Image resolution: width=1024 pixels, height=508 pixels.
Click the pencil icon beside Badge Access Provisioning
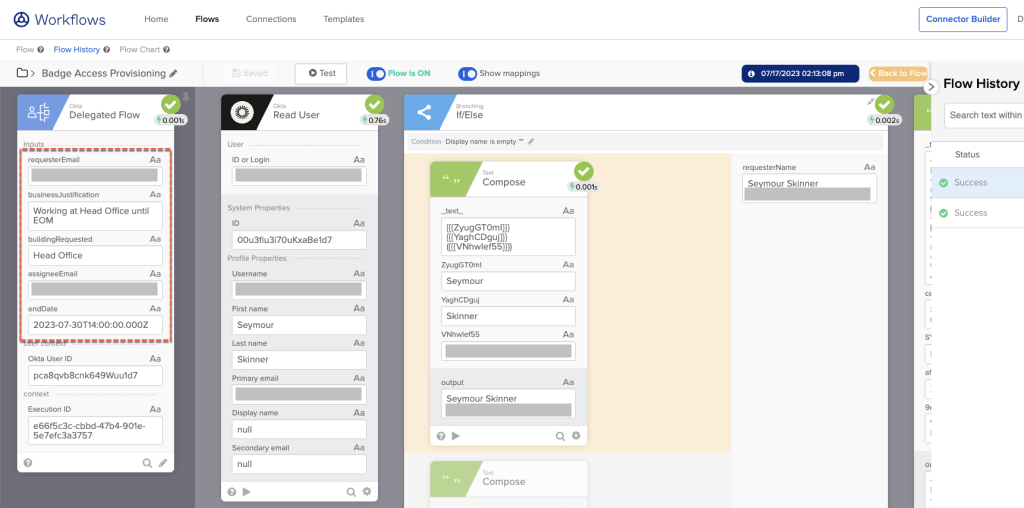click(173, 73)
